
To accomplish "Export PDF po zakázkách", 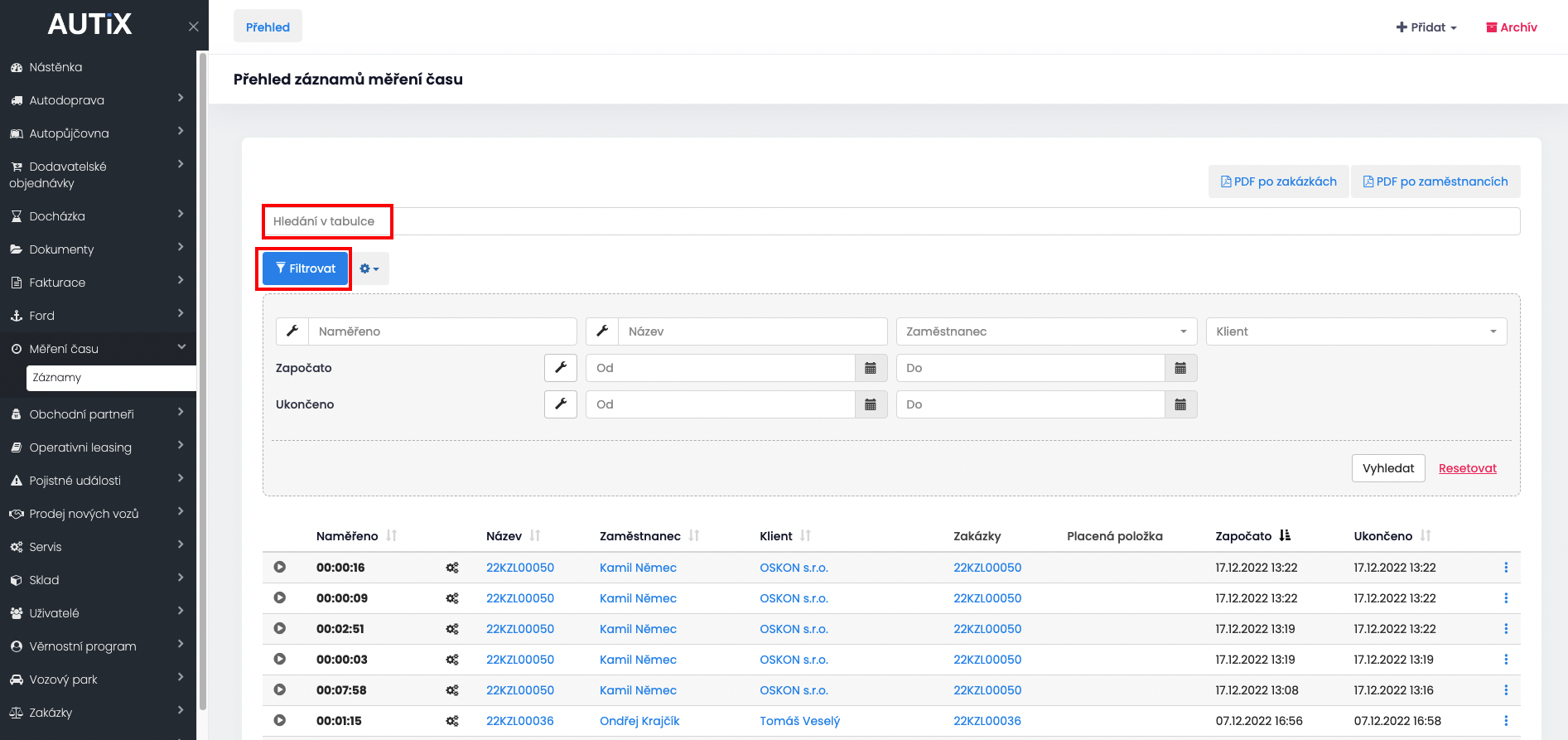I will click(x=1279, y=181).
